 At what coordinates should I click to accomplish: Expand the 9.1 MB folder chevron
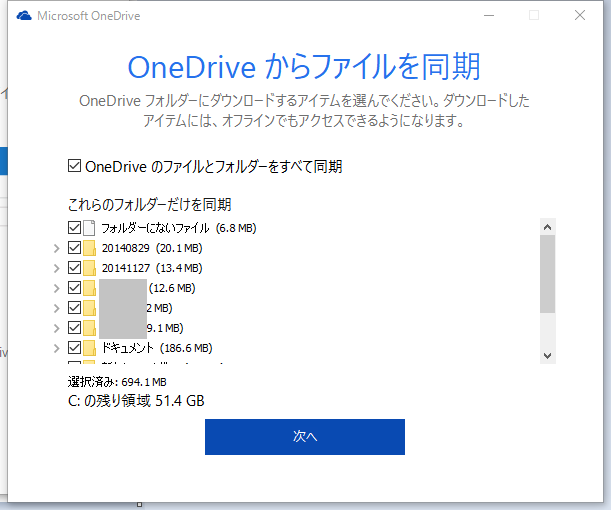(57, 328)
